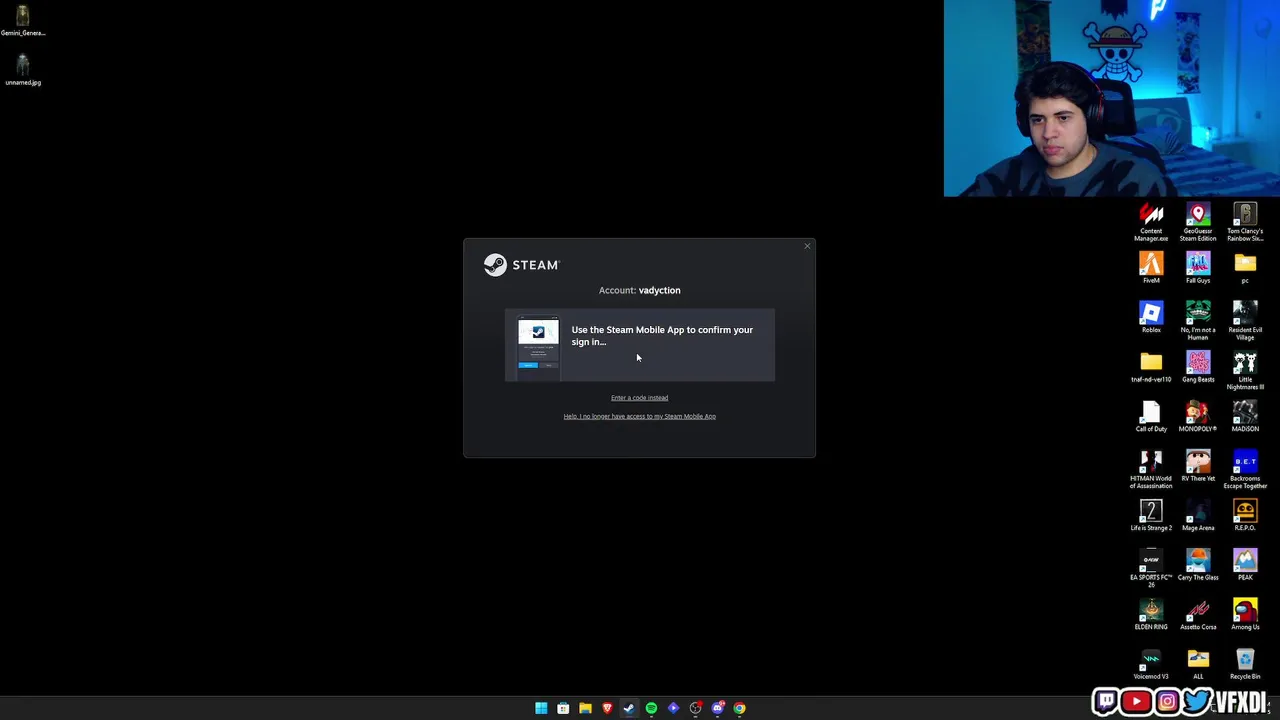Viewport: 1280px width, 720px height.
Task: Open Google Chrome from taskbar
Action: click(x=740, y=708)
